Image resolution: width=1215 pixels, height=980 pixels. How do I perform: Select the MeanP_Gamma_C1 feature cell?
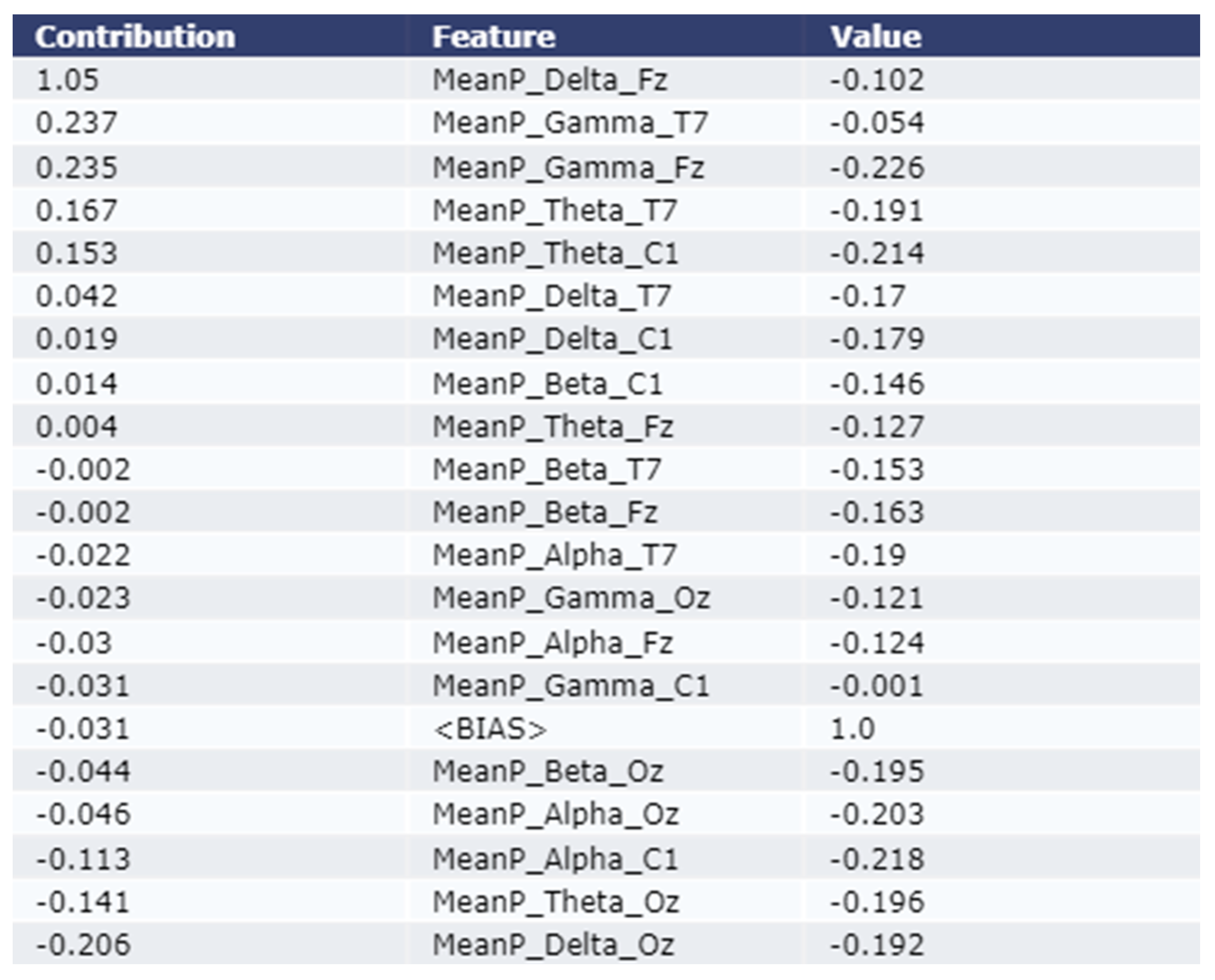pos(570,686)
